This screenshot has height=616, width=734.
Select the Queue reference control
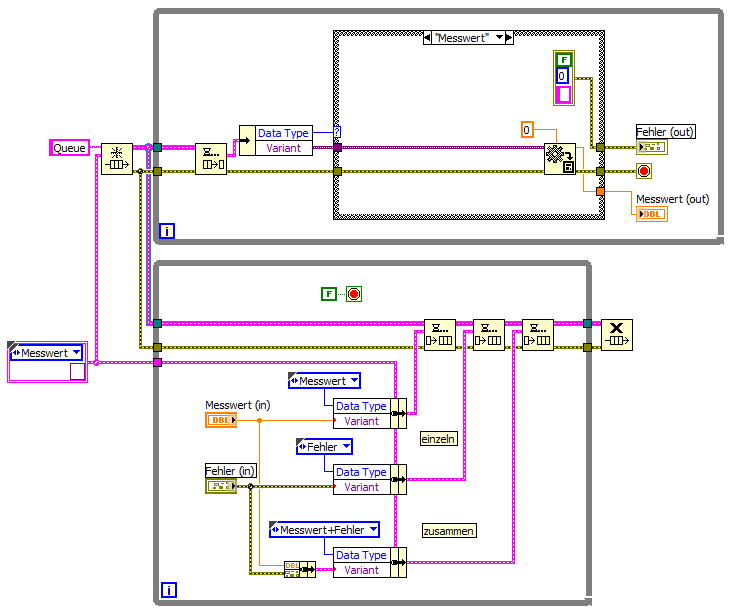pyautogui.click(x=69, y=147)
